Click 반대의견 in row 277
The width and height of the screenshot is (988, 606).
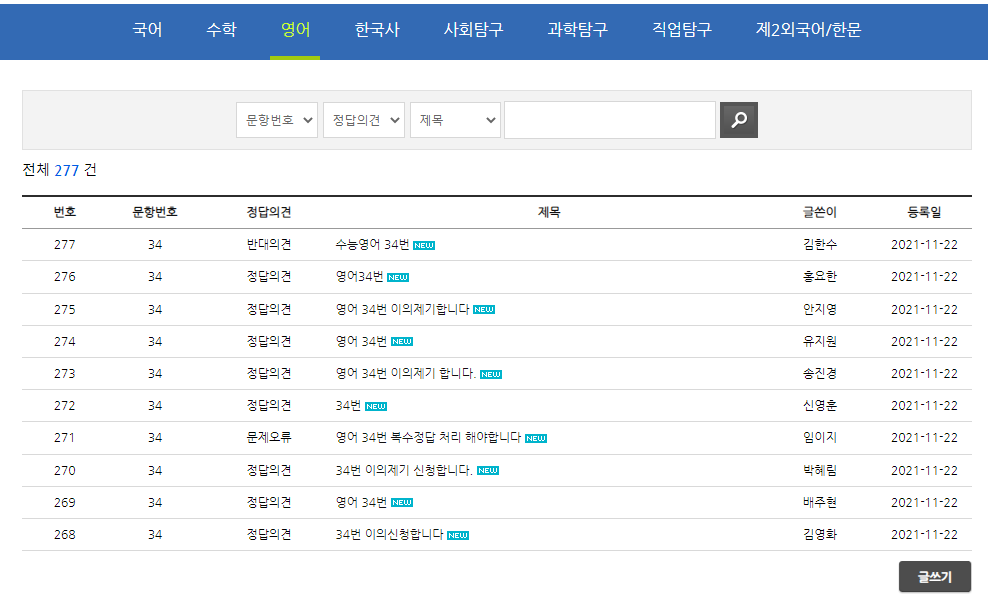[268, 244]
